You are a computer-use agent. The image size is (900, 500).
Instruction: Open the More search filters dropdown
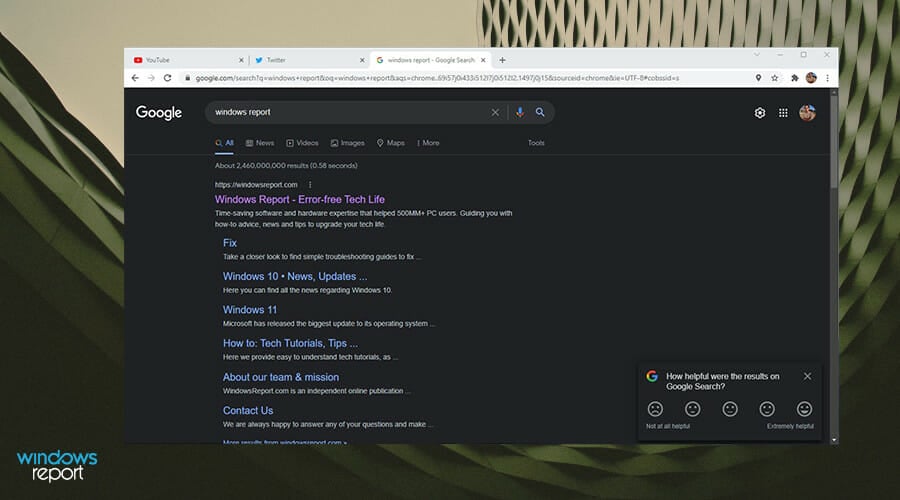428,143
